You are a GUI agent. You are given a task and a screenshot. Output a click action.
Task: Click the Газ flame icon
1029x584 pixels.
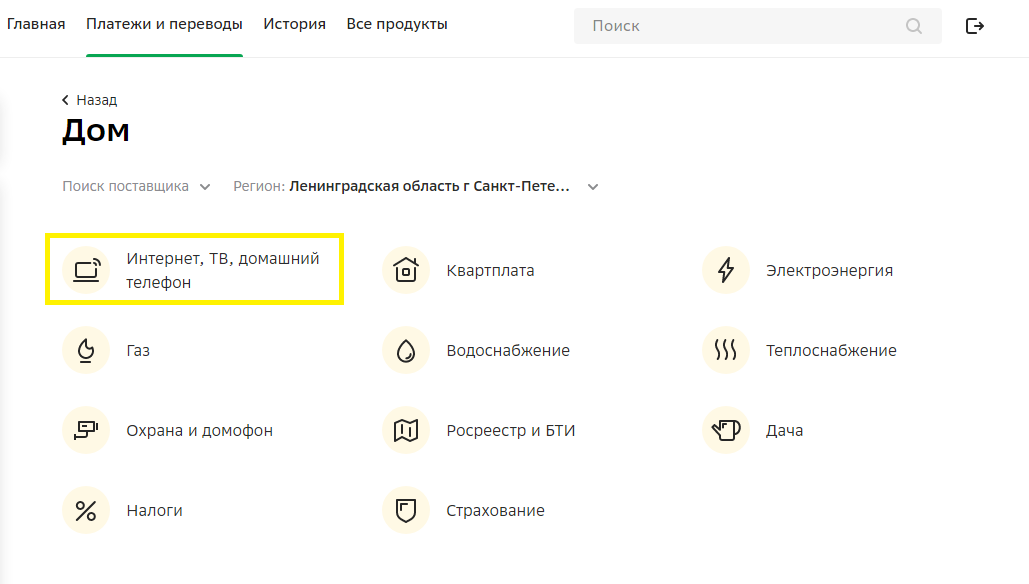pyautogui.click(x=86, y=350)
